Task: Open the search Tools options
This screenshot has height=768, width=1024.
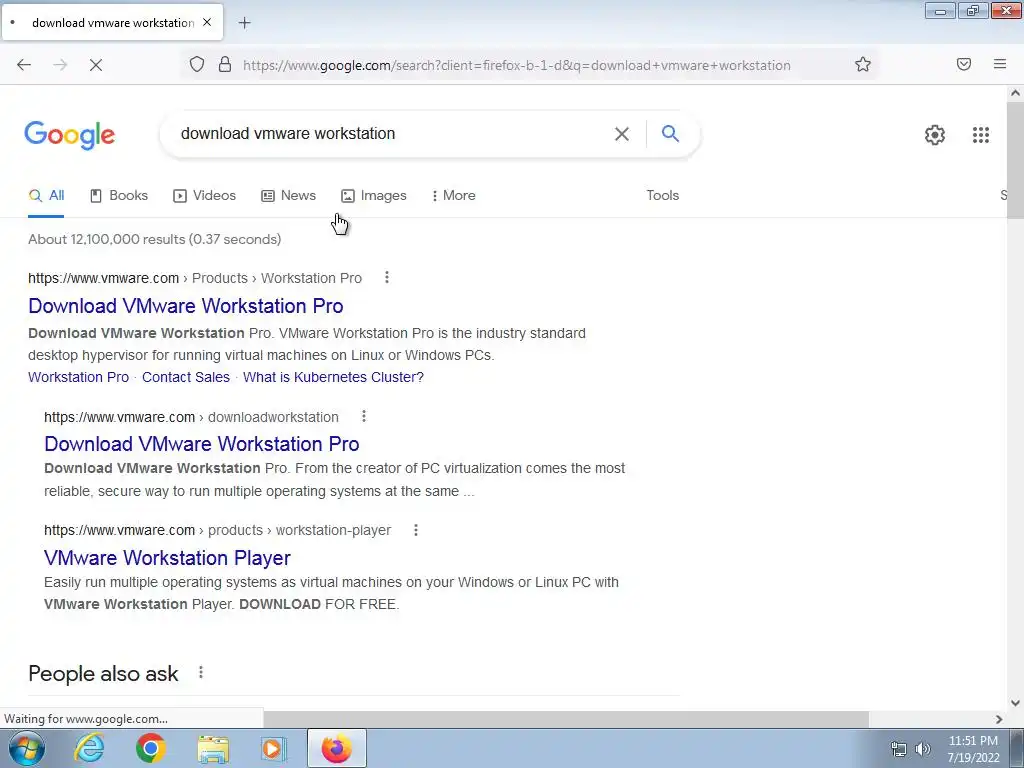Action: coord(662,195)
